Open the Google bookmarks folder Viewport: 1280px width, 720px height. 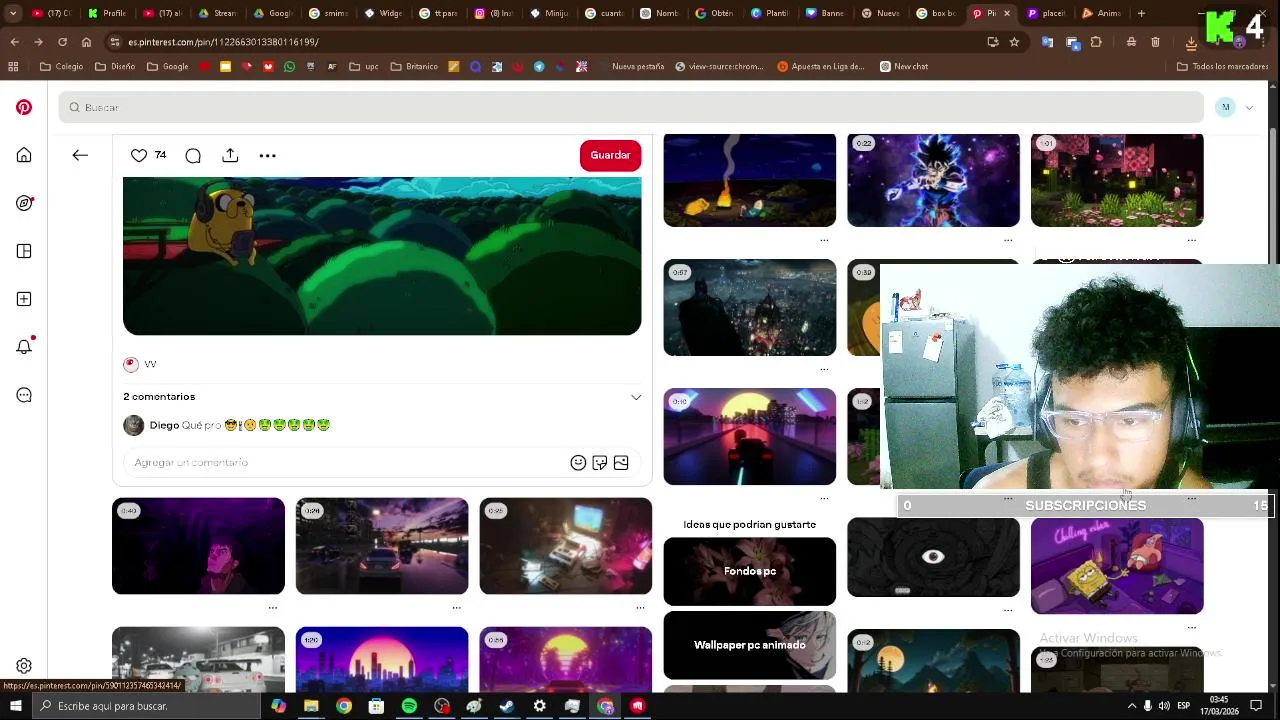point(167,66)
